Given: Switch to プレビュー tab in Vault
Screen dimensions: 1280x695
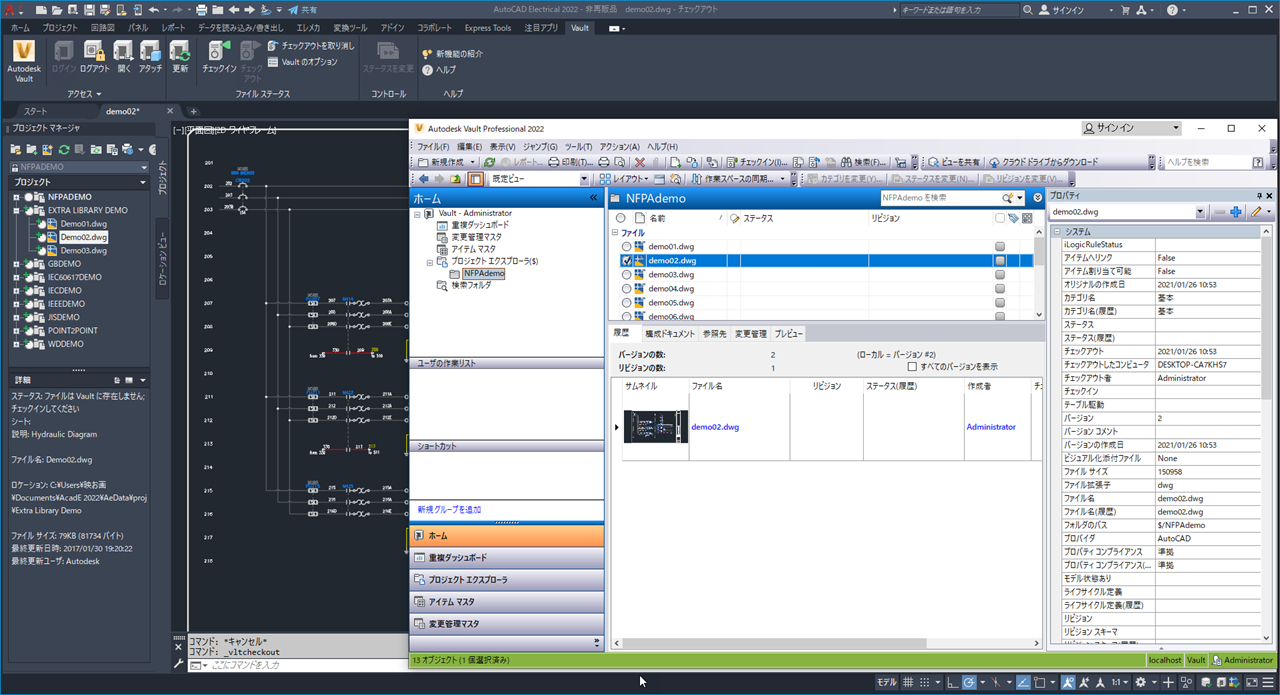Looking at the screenshot, I should click(788, 334).
